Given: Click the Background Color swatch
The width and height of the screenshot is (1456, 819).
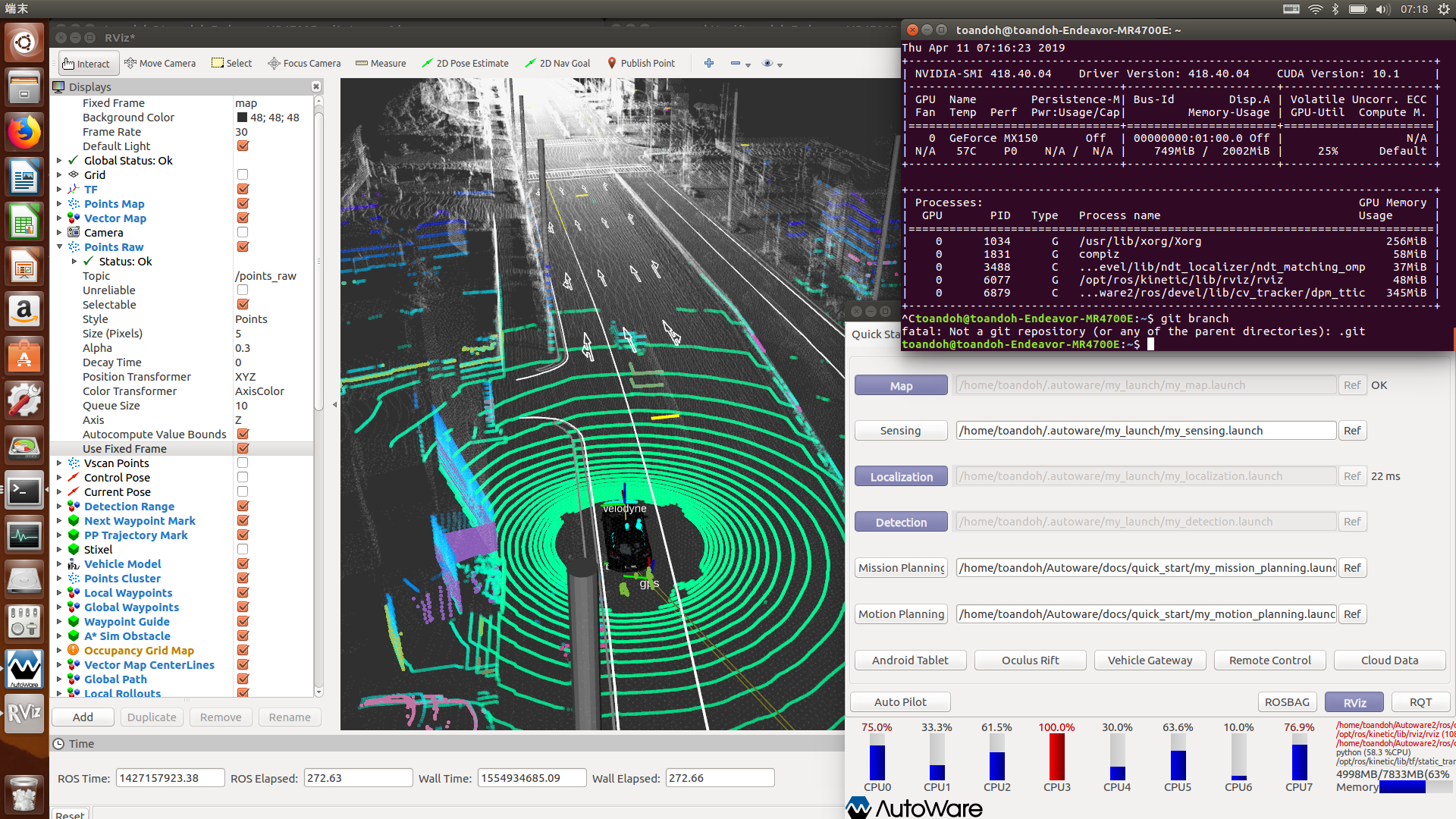Looking at the screenshot, I should [242, 118].
